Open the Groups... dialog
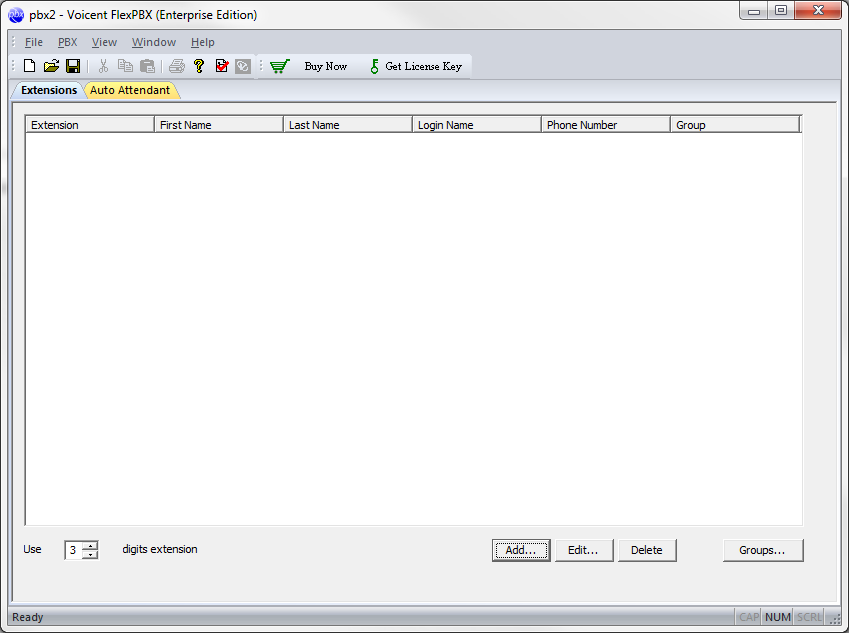The height and width of the screenshot is (633, 849). (763, 550)
